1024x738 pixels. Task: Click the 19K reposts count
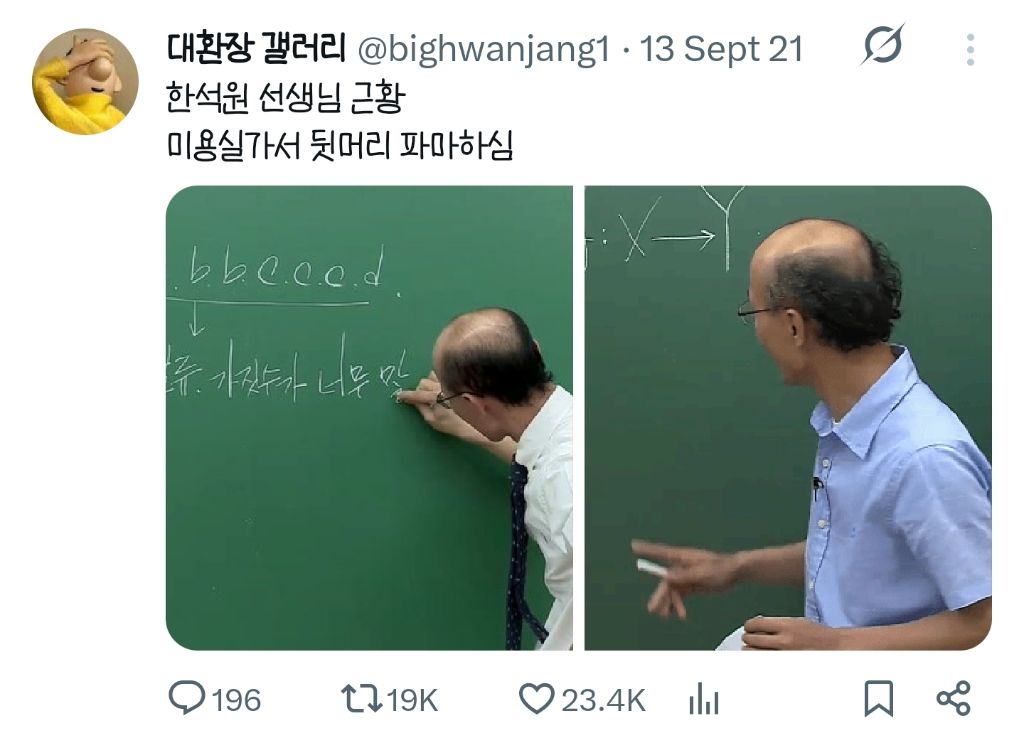click(411, 700)
